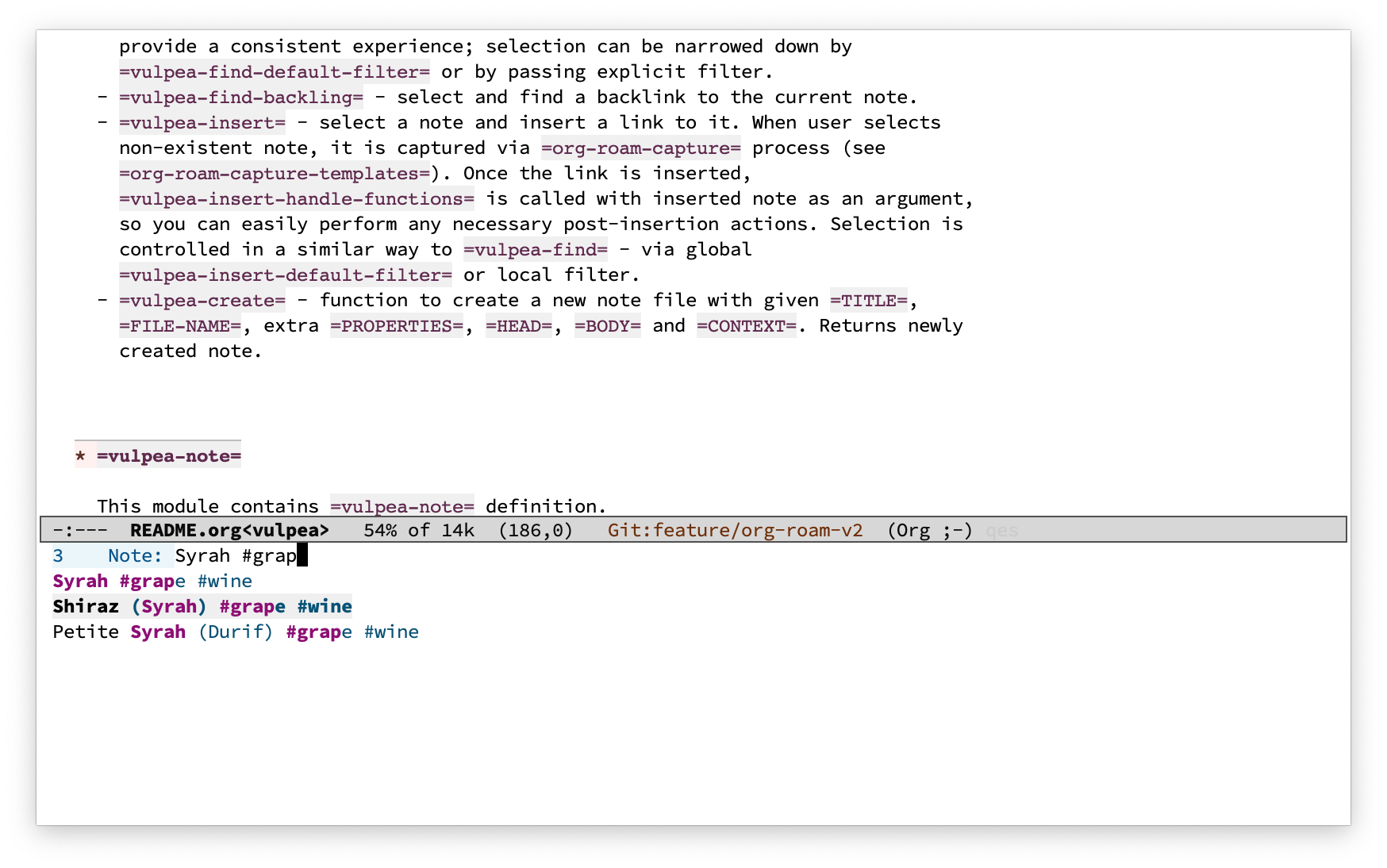1387x868 pixels.
Task: Click '=vulpea-insert-handle-functions=' inline code
Action: coord(297,198)
